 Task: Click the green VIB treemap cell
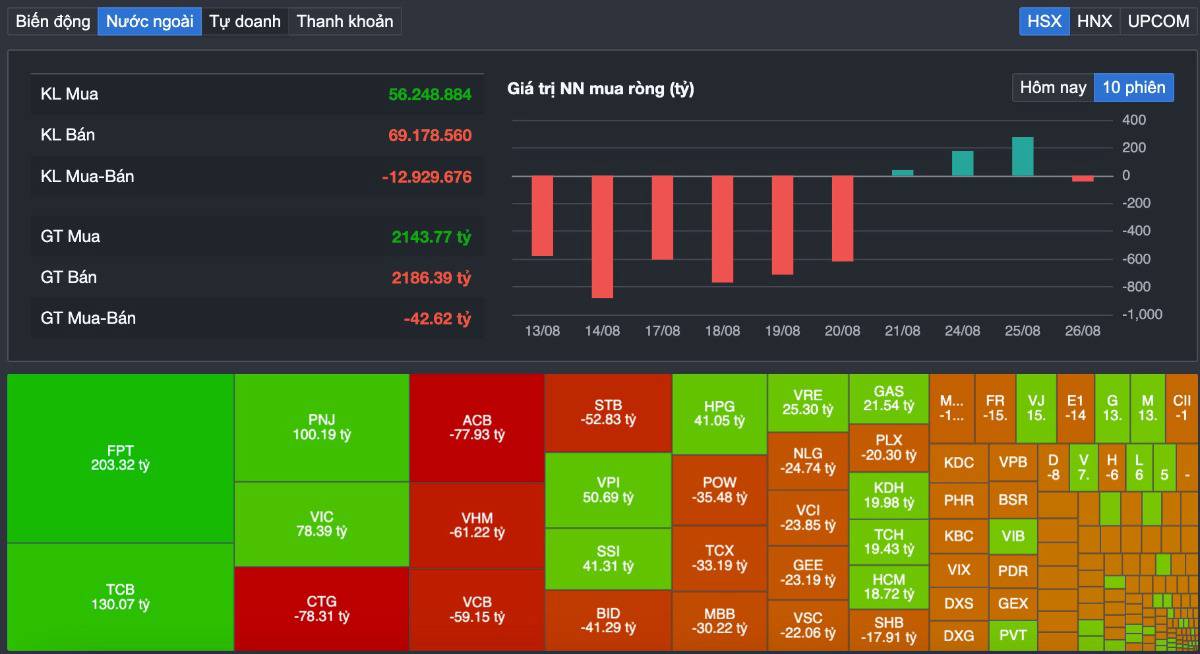pos(1013,536)
